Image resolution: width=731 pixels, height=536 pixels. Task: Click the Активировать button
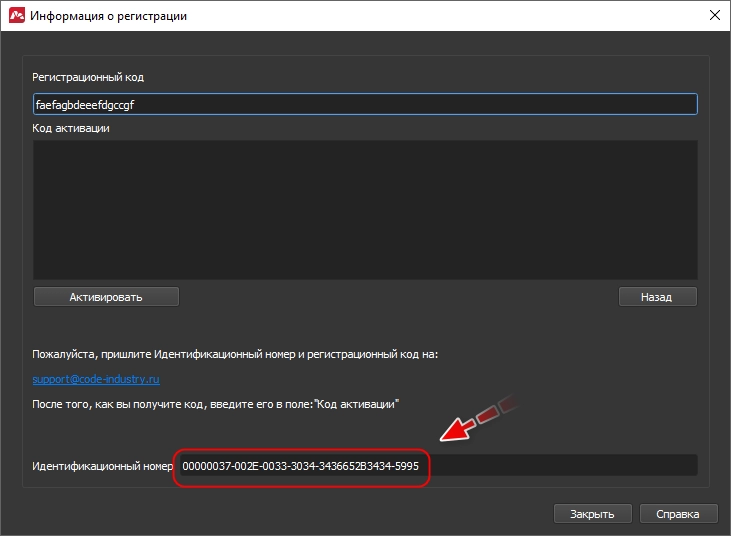pyautogui.click(x=106, y=297)
